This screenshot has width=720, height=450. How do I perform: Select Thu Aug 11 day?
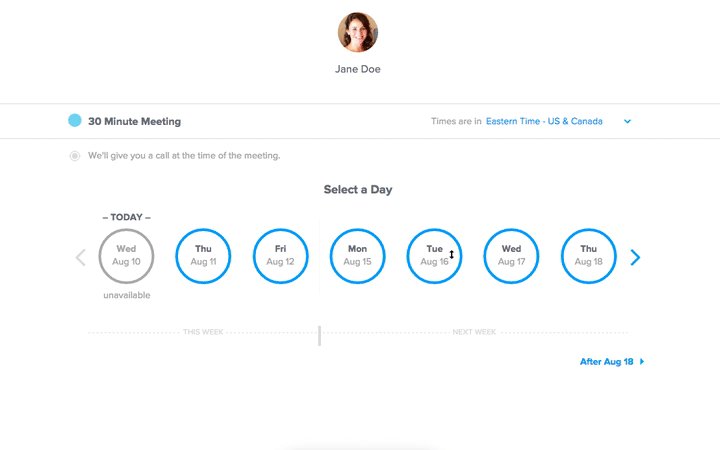203,256
